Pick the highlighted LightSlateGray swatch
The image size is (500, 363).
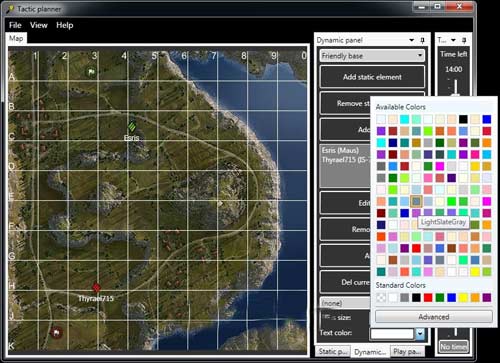point(416,201)
